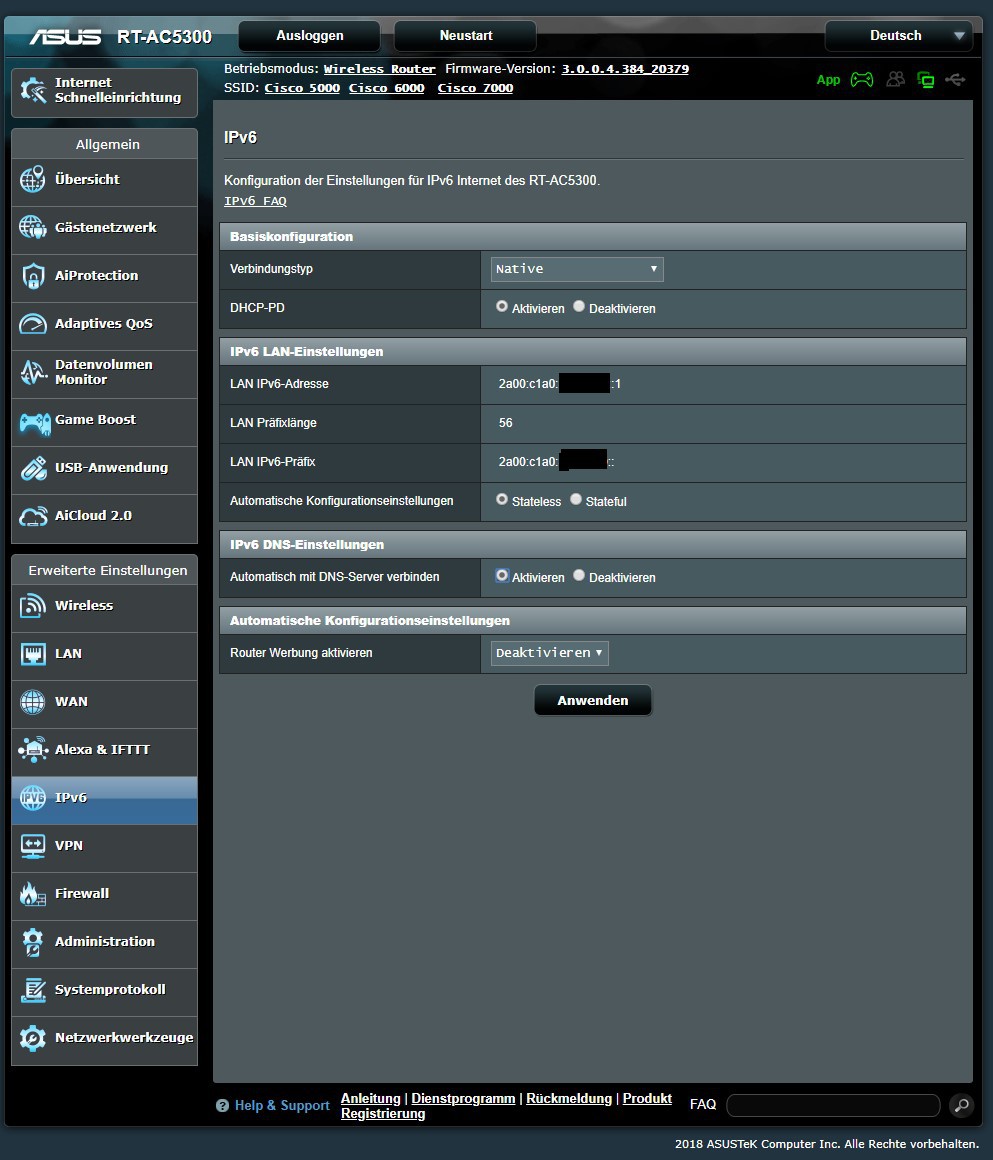This screenshot has height=1160, width=993.
Task: Disable automatic DNS server connection
Action: [579, 576]
